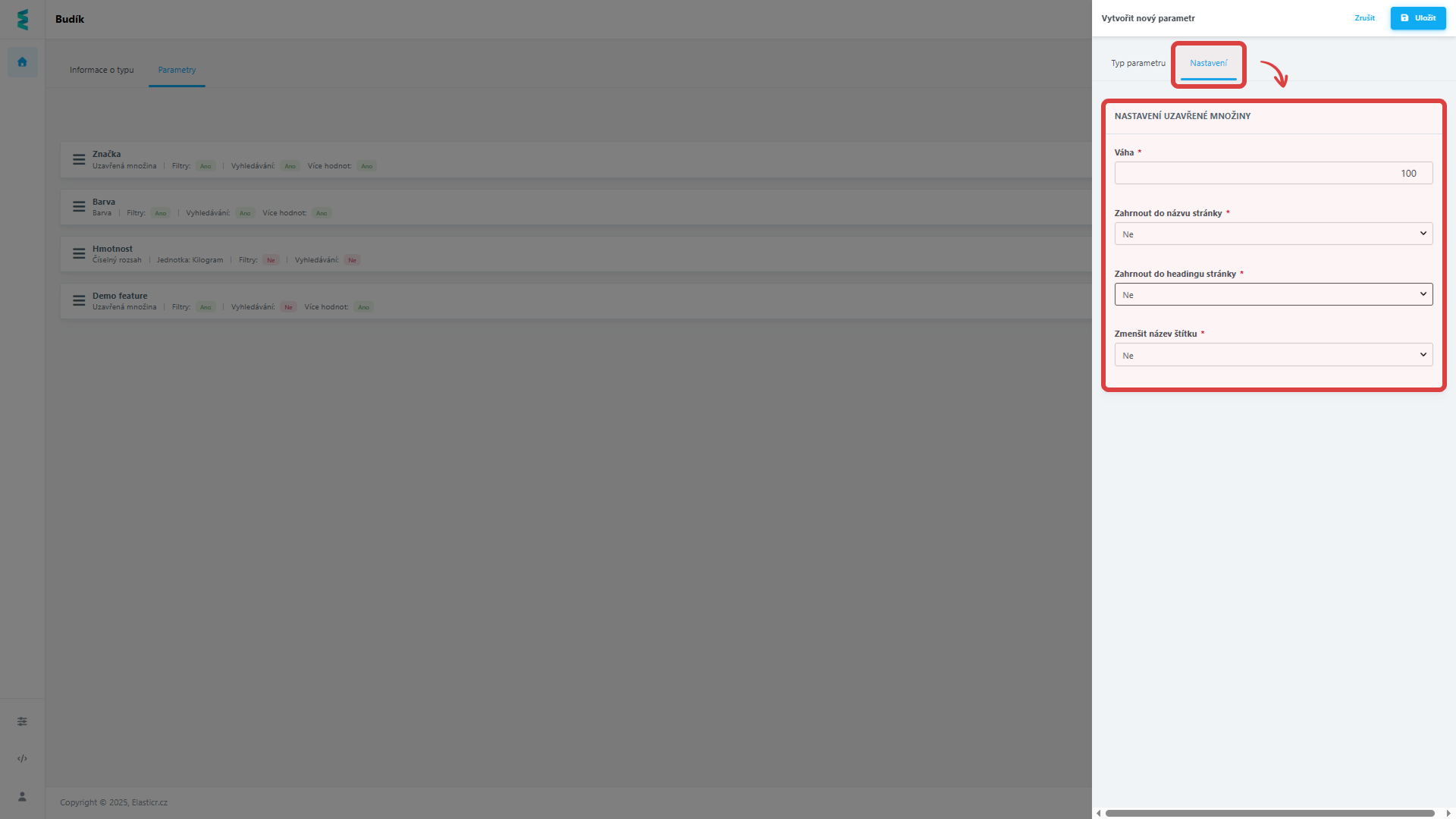Click the Váha input field

click(x=1273, y=173)
